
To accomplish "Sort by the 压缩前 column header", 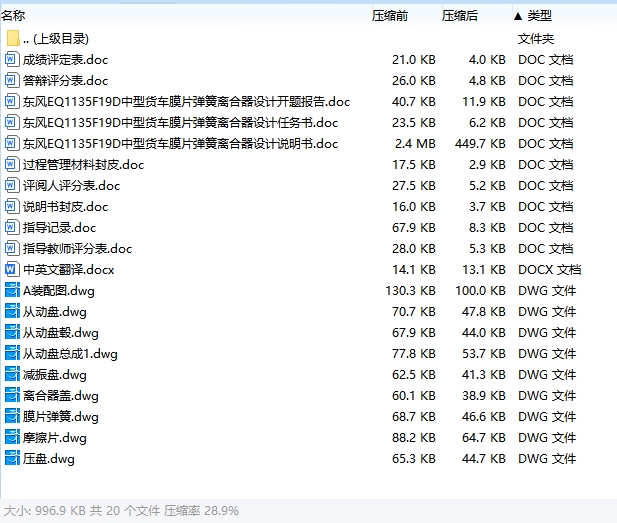I will coord(390,16).
